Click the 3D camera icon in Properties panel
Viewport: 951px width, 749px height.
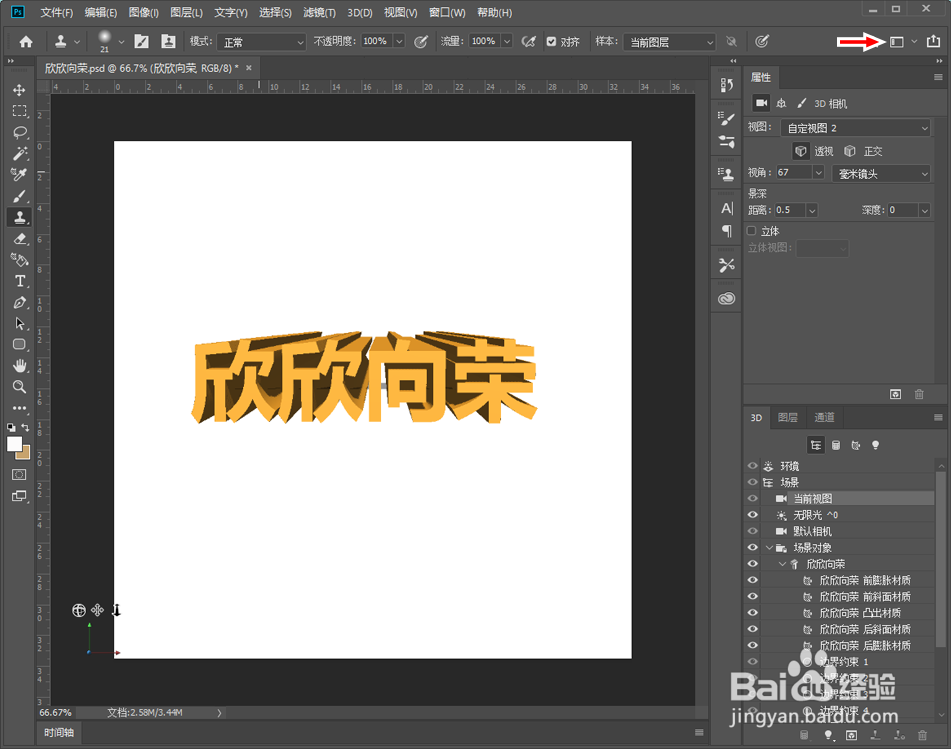click(x=762, y=104)
